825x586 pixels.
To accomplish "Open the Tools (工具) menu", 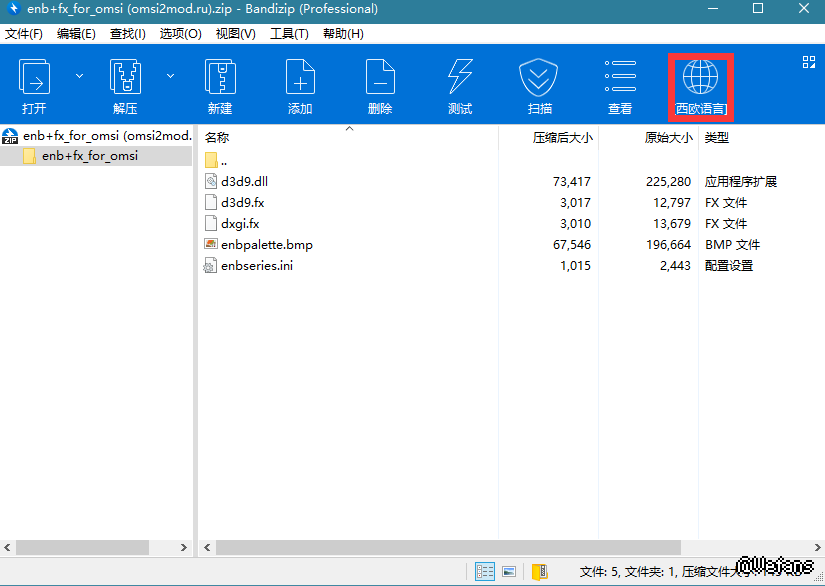I will 289,34.
